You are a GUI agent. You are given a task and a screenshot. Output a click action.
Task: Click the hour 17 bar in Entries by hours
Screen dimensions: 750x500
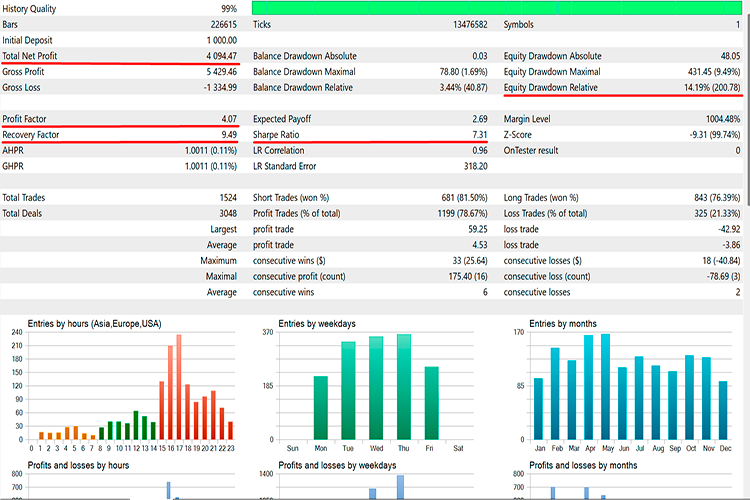click(x=179, y=387)
